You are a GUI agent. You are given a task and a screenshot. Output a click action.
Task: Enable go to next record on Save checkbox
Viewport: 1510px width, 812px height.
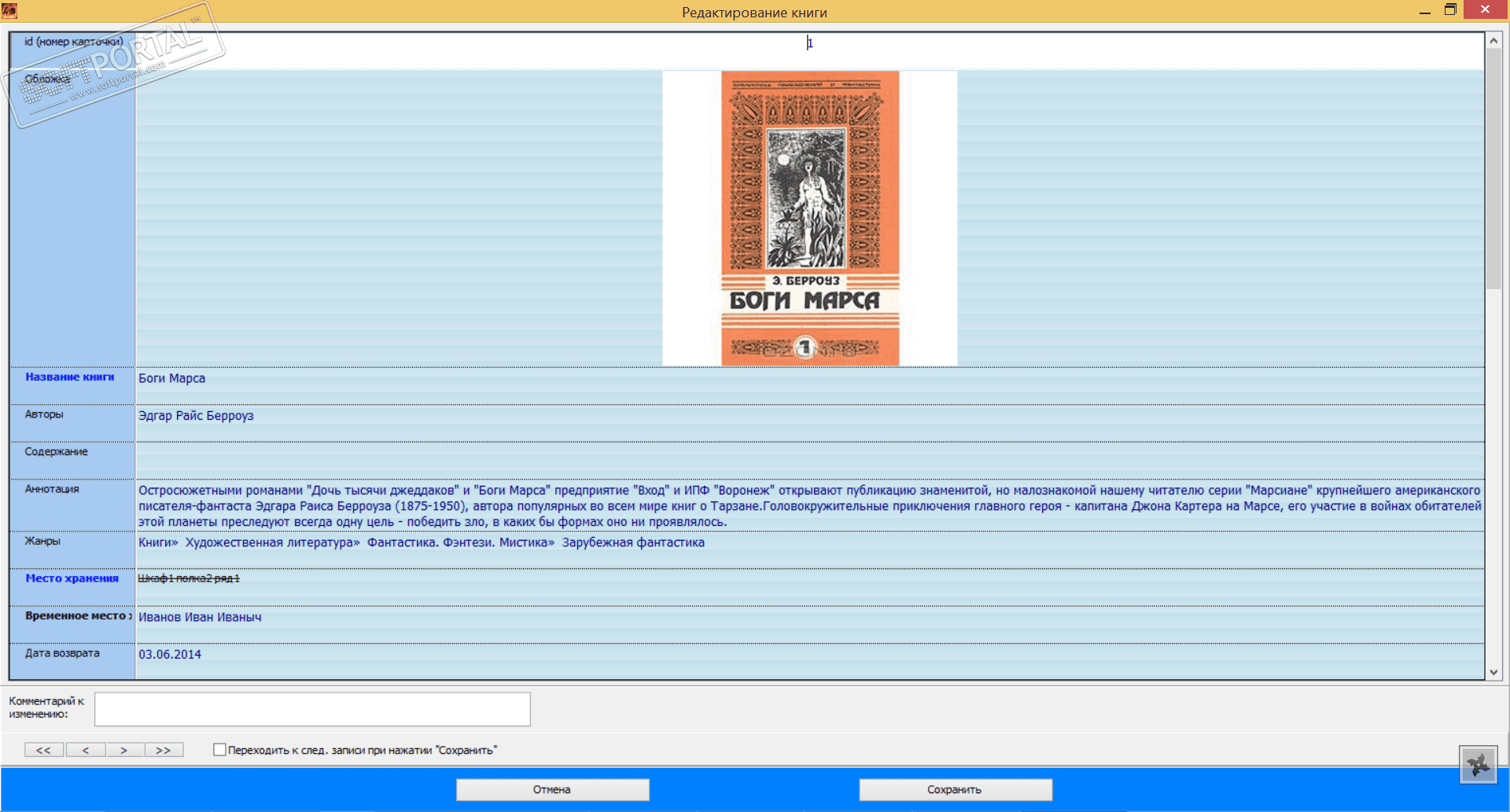(219, 750)
